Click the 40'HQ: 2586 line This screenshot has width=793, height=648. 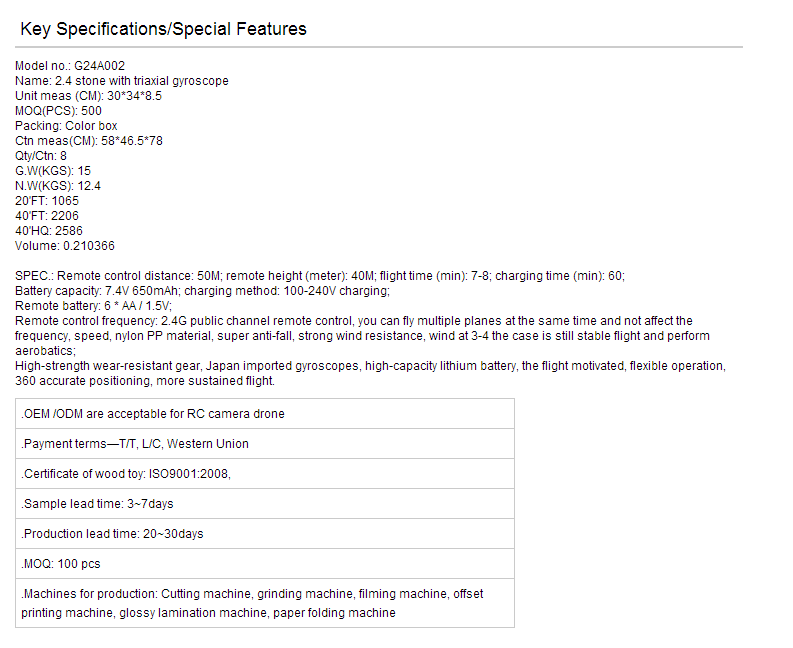tap(49, 231)
